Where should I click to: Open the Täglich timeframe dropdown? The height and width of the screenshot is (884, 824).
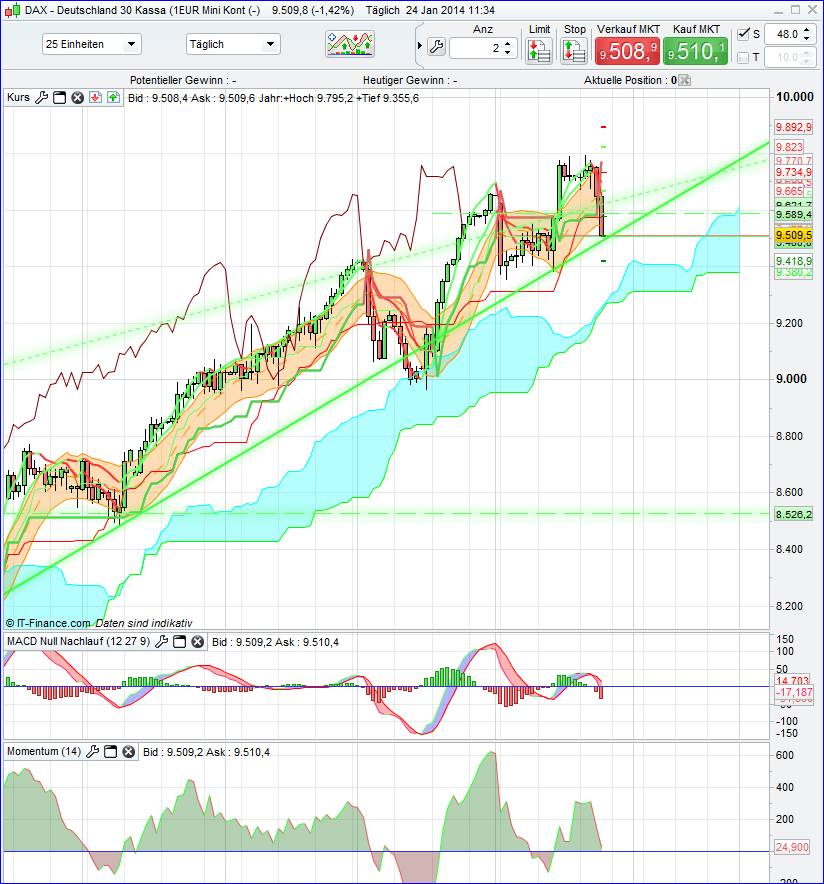[232, 44]
